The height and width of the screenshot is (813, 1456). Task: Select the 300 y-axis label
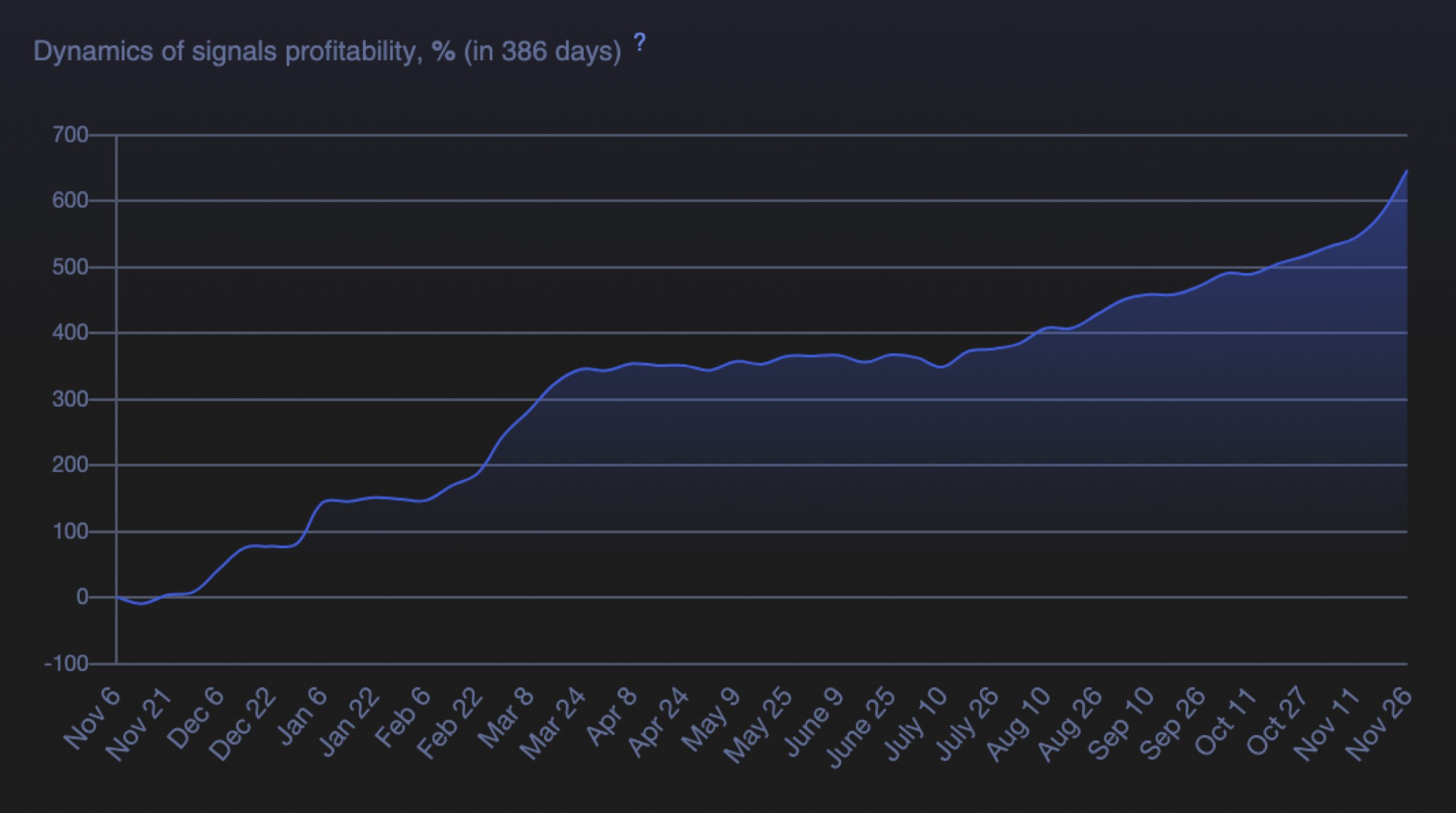pos(70,399)
